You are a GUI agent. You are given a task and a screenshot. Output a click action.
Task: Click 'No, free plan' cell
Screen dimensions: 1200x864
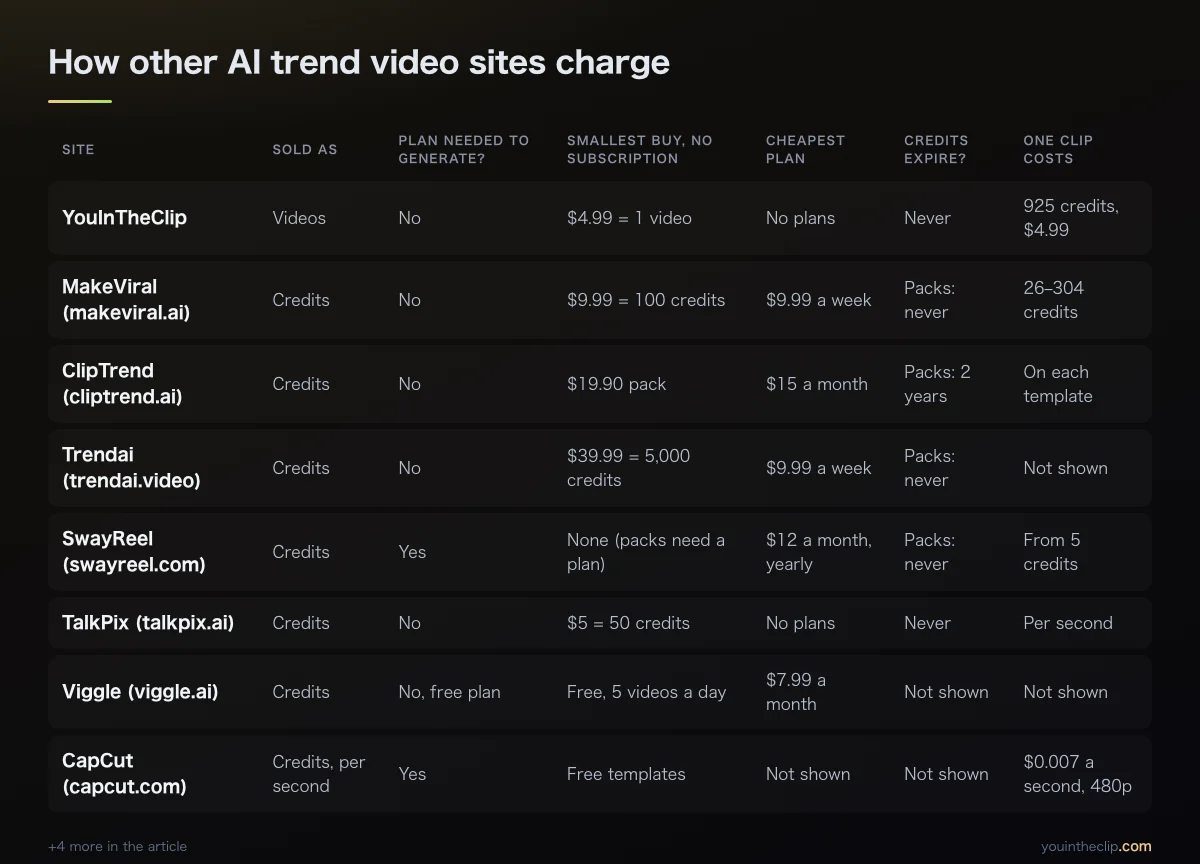click(449, 691)
